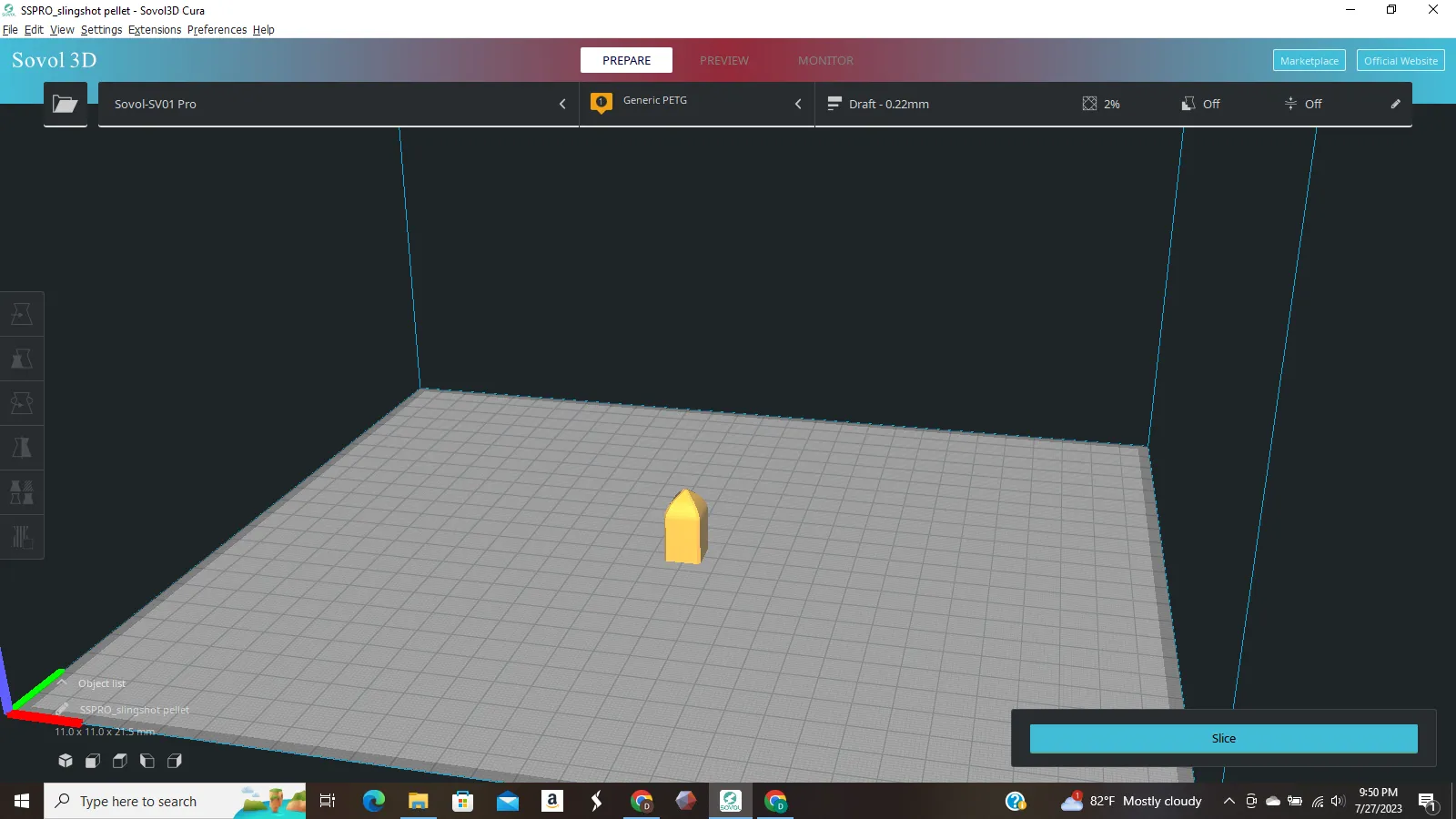Open Microsoft Edge from the taskbar

click(x=373, y=801)
